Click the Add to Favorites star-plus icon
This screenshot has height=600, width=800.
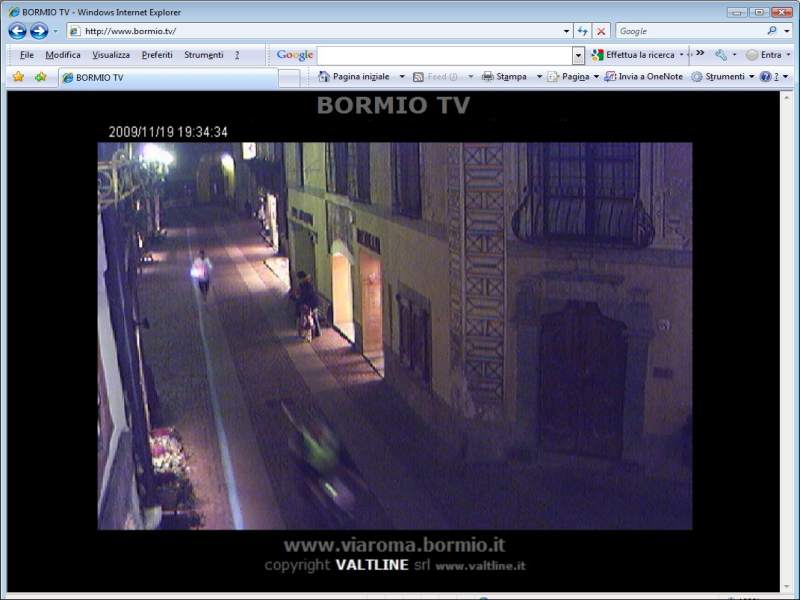tap(40, 77)
